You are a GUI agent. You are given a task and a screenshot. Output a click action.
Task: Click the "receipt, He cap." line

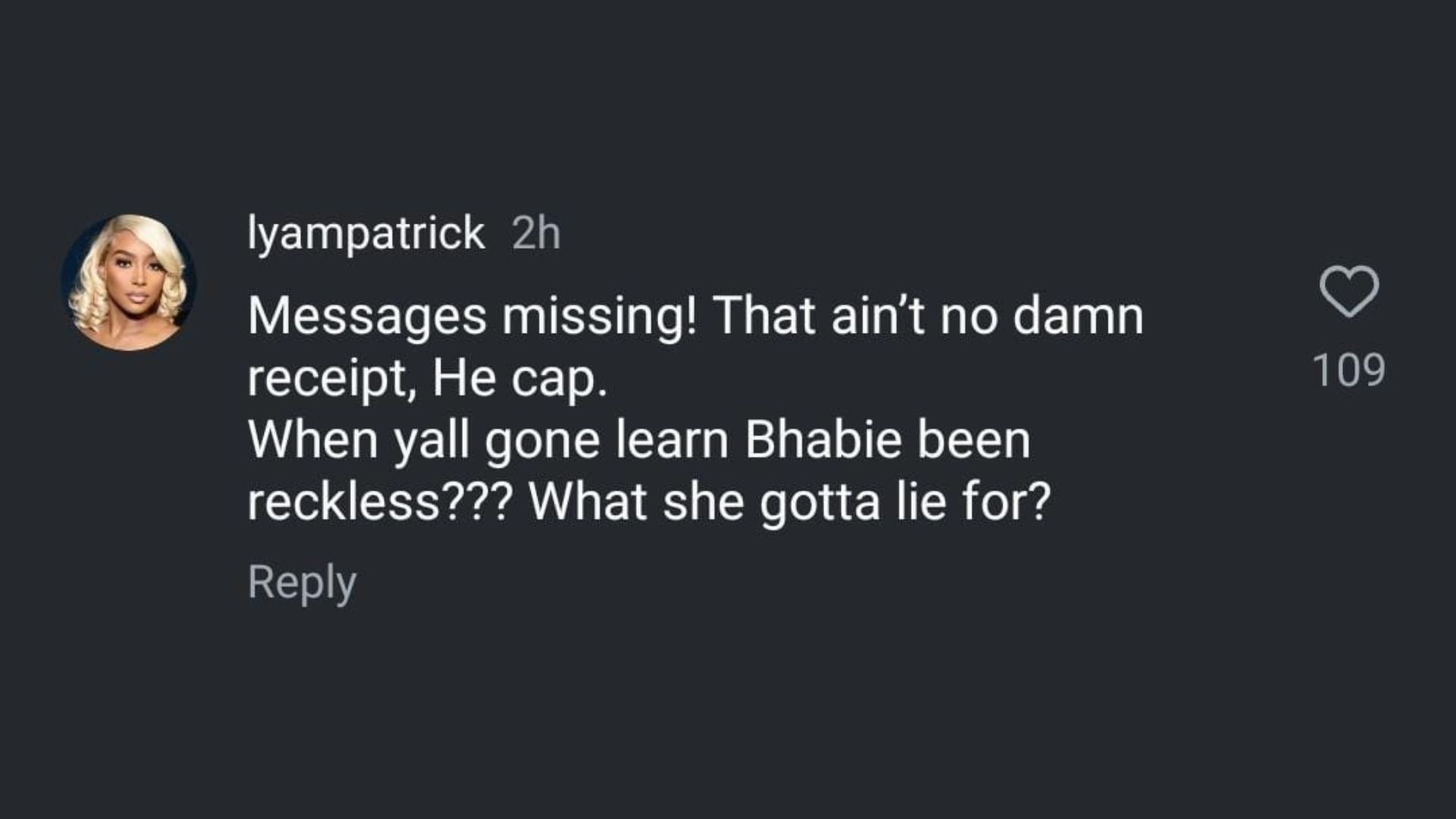pyautogui.click(x=427, y=378)
